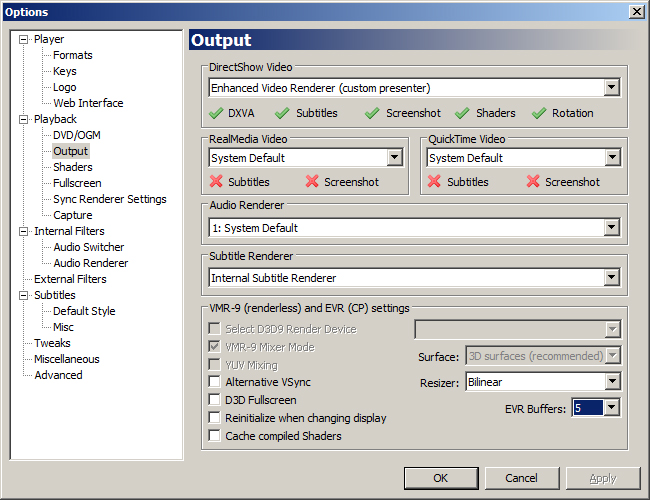Click the red X beside RealMedia Screenshot

pos(312,182)
